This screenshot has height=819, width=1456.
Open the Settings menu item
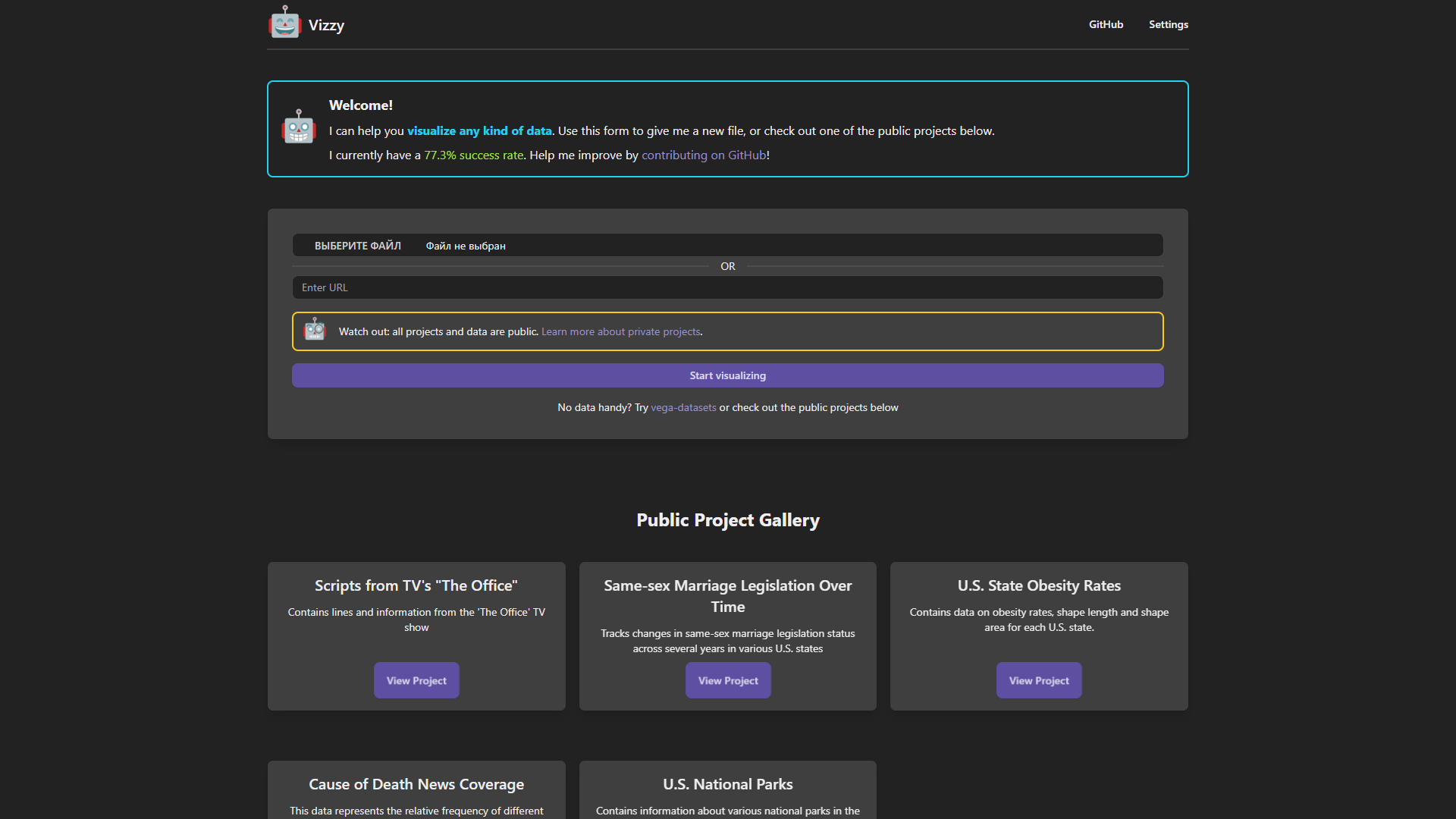(1168, 24)
